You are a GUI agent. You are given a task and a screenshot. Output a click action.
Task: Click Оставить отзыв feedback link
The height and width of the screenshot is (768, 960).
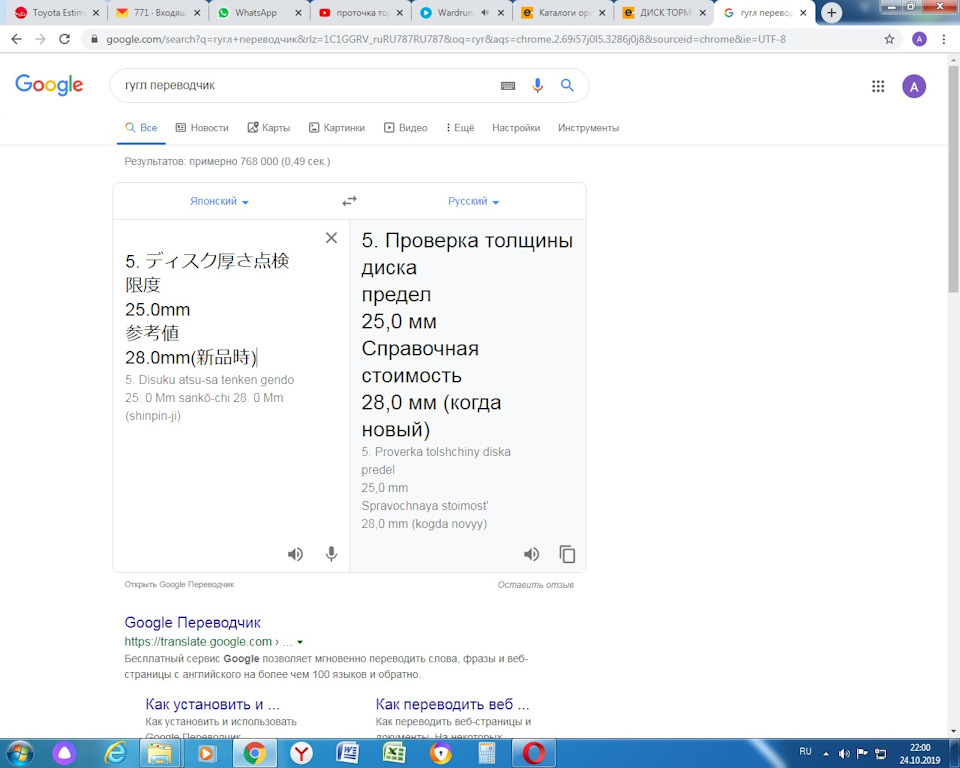[536, 584]
